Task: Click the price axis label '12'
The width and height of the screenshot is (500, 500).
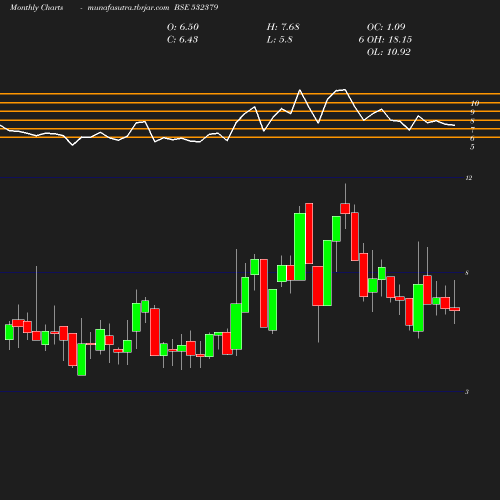Action: tap(469, 178)
